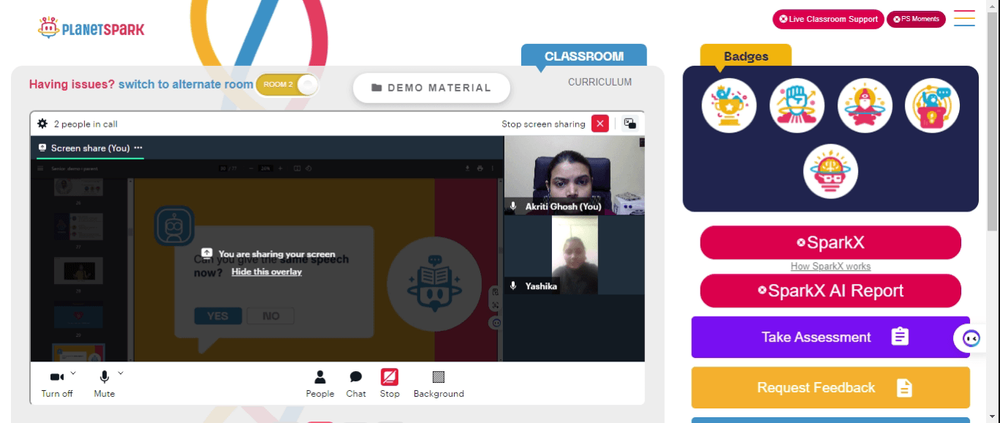
Task: Open SparkX AI Report
Action: (x=830, y=291)
